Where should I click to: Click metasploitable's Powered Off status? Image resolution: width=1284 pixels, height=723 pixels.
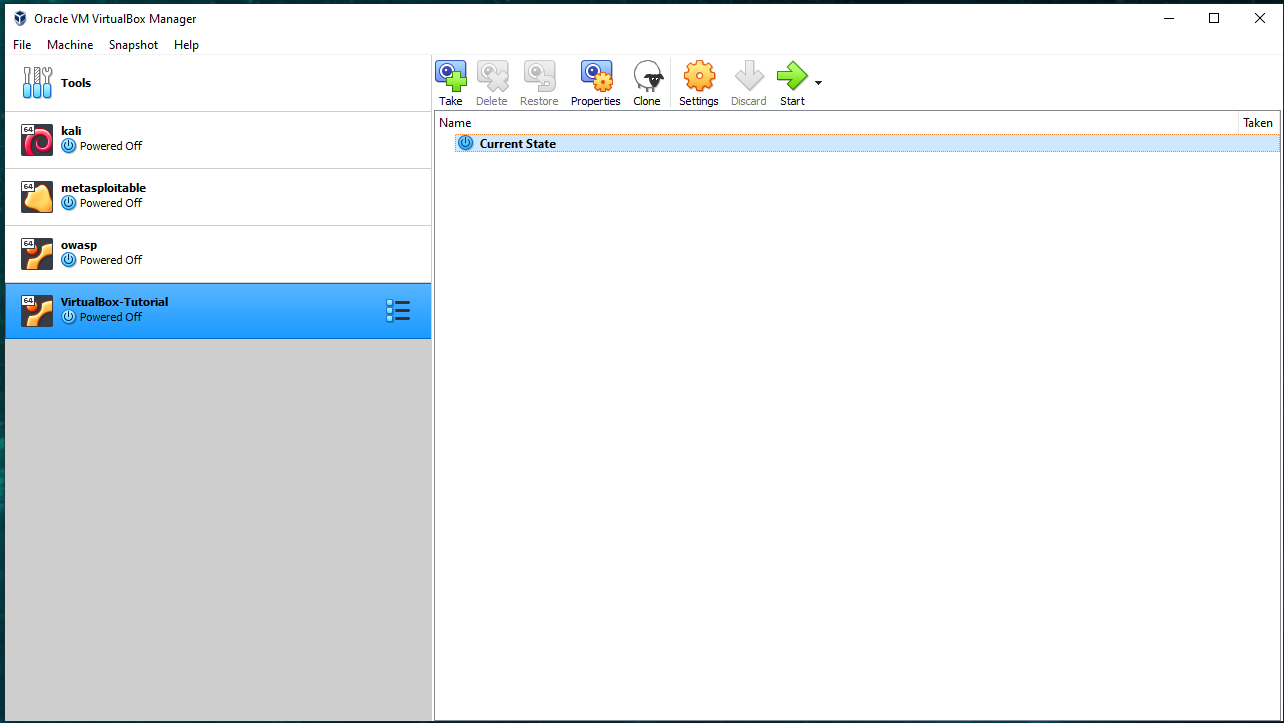111,203
